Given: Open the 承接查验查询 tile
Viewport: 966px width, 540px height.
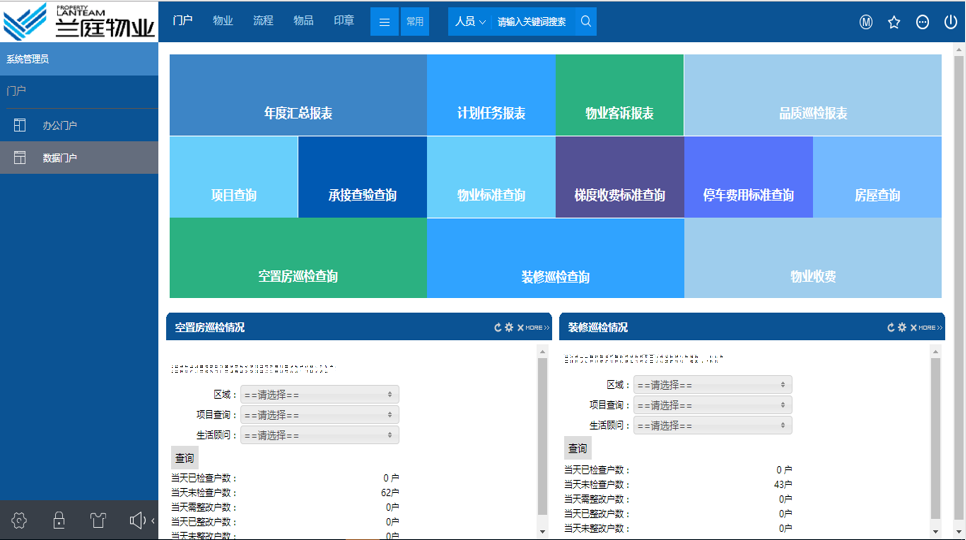Looking at the screenshot, I should [362, 177].
